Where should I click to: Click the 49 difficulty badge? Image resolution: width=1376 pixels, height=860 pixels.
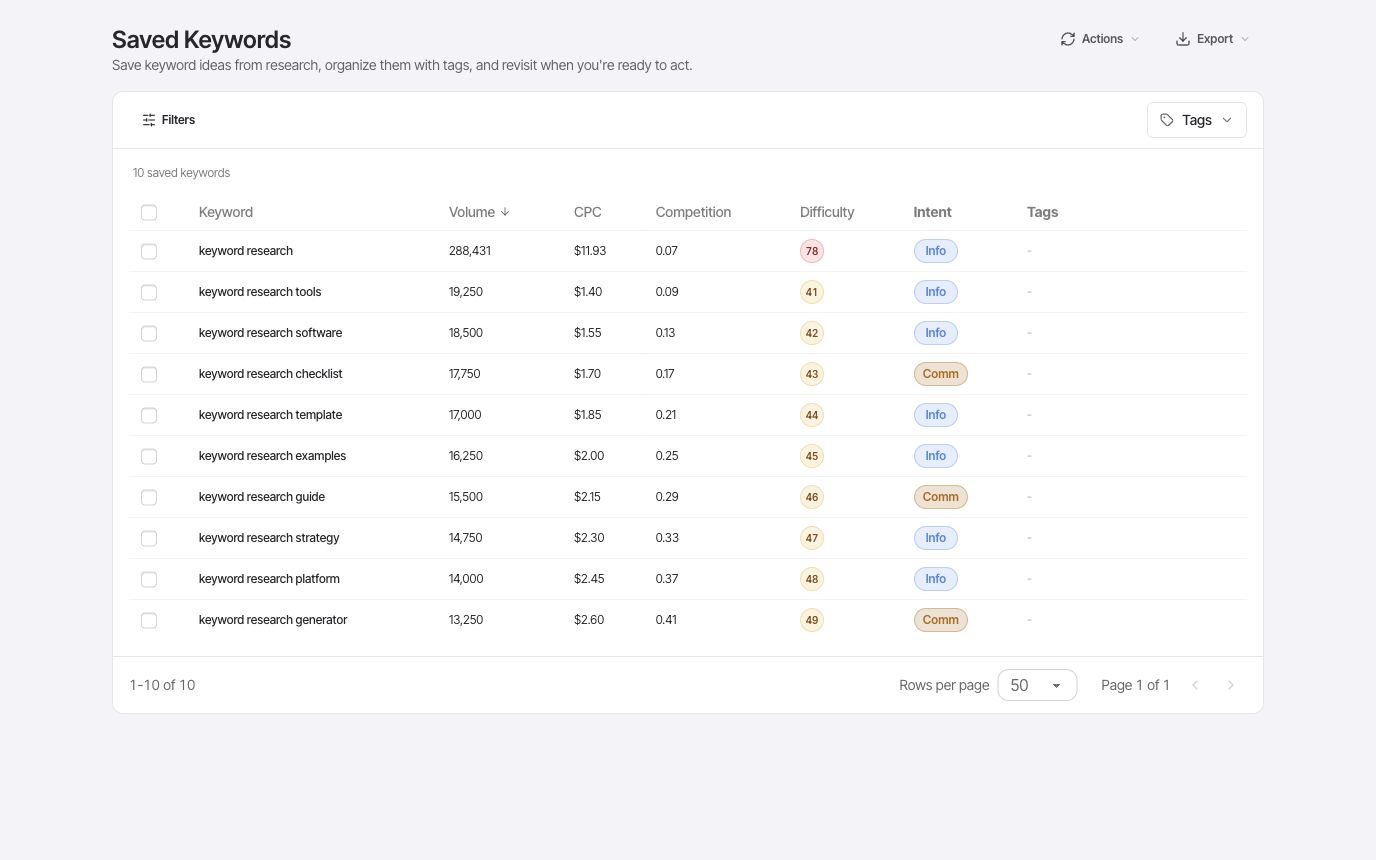pos(812,620)
